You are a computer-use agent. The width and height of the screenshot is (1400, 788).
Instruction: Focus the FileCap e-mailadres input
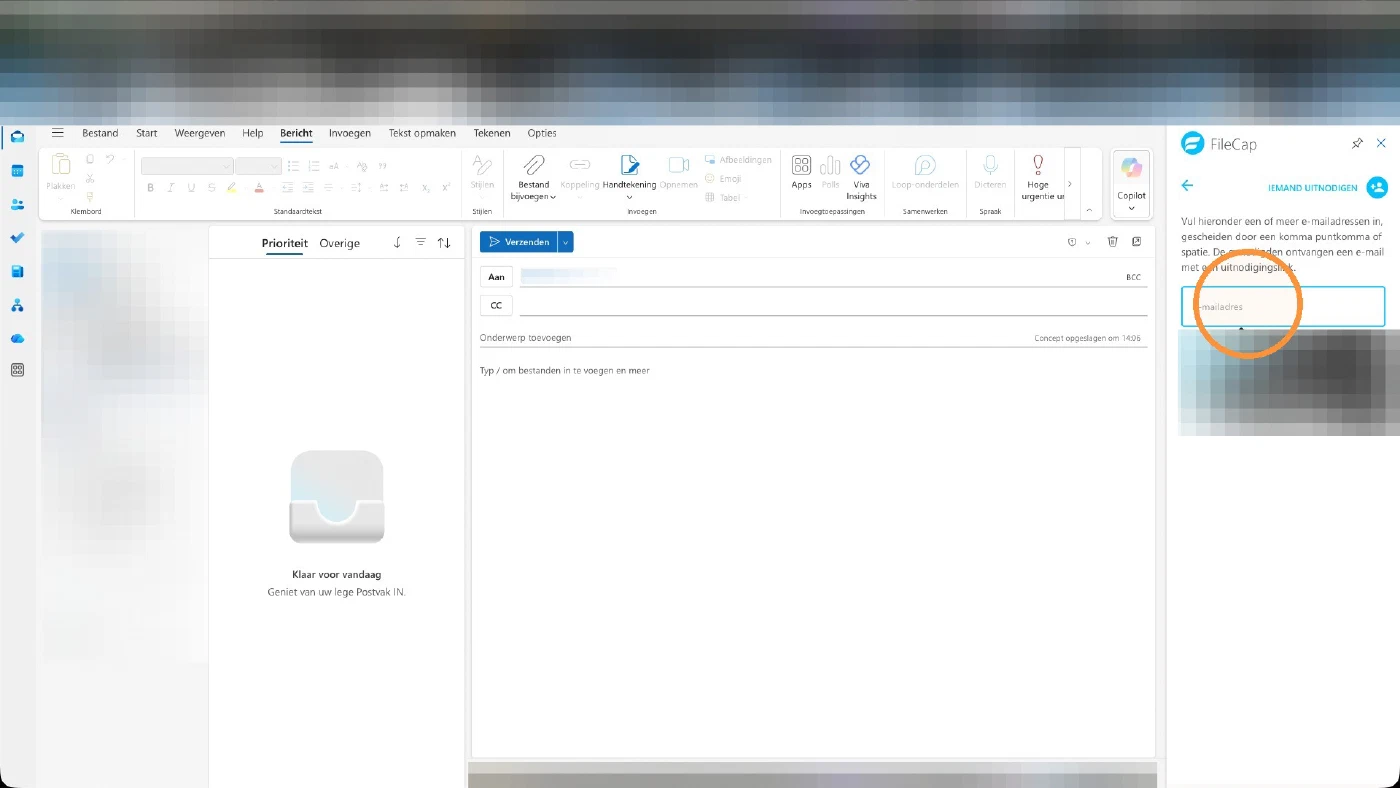1283,306
